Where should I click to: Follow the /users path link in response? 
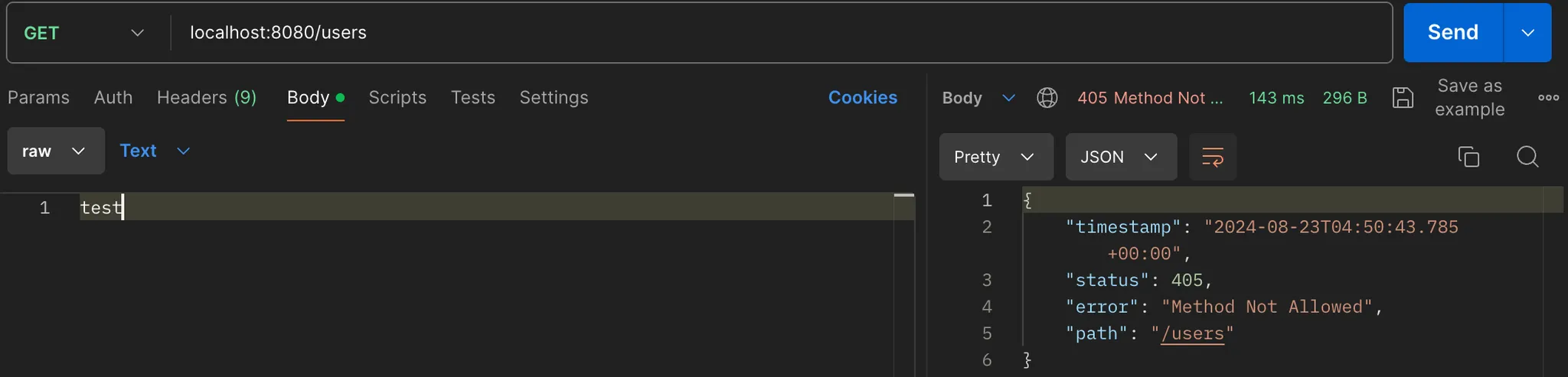tap(1192, 334)
